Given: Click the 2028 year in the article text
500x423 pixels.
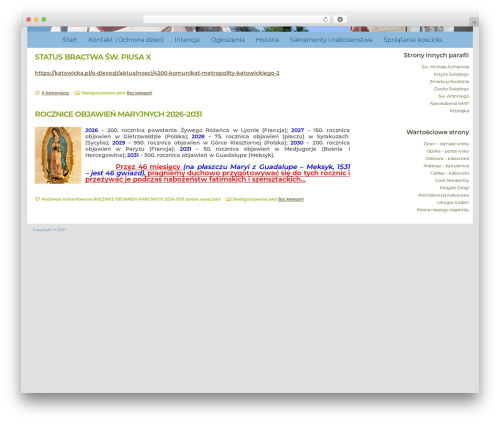Looking at the screenshot, I should click(198, 137).
